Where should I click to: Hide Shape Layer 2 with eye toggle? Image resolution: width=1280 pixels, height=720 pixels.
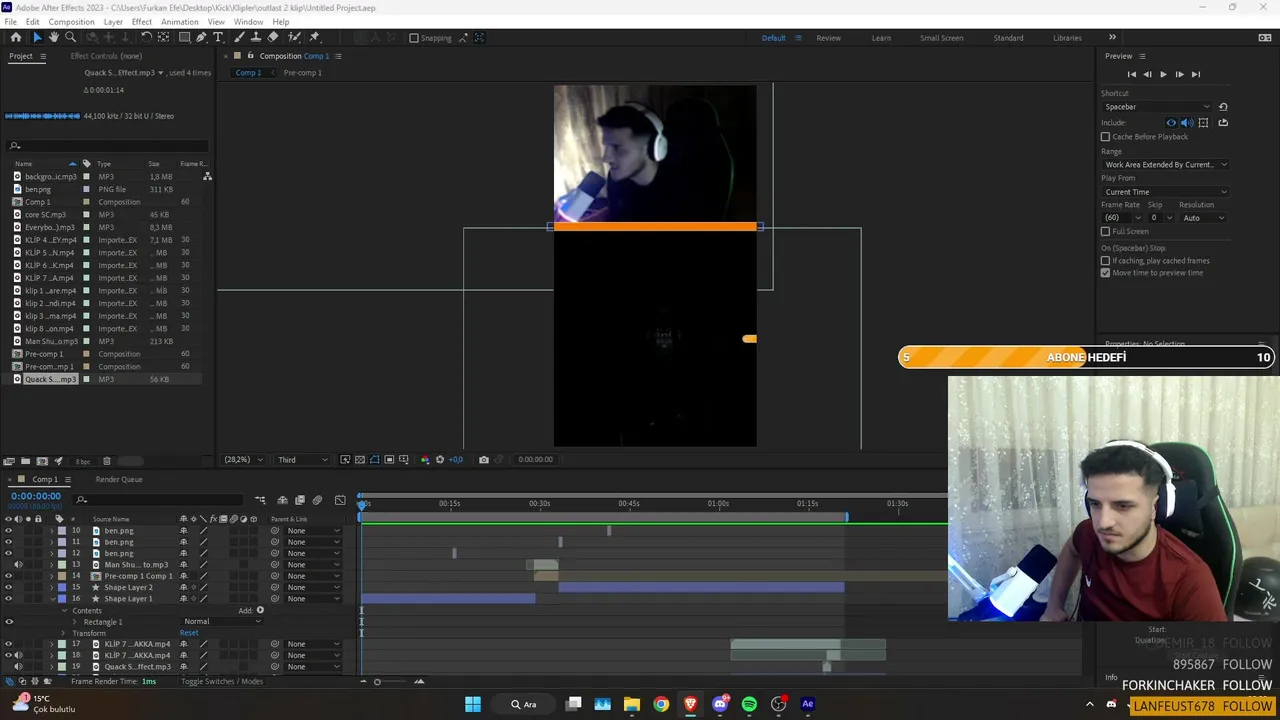(9, 587)
